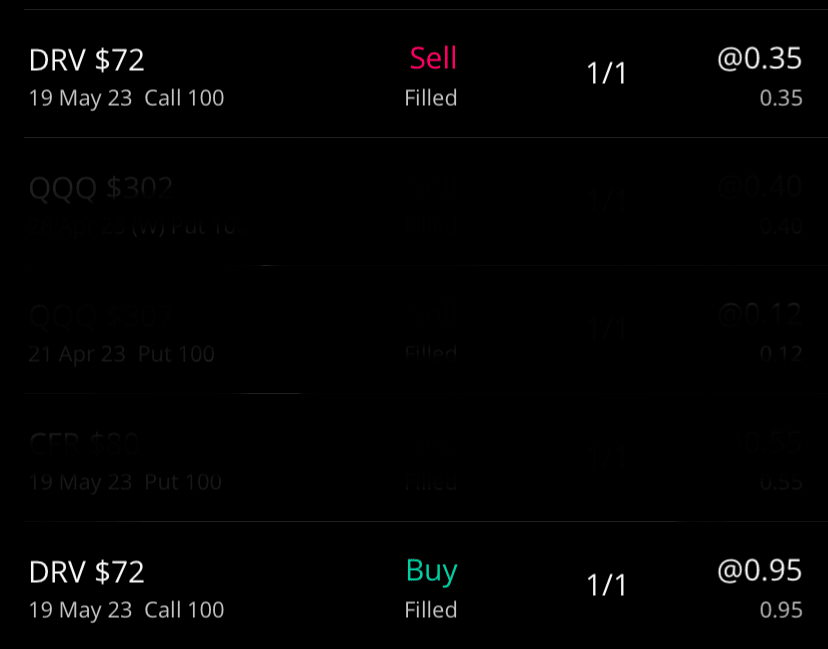Screen dimensions: 828x649
Task: Tap the Filled status under Buy
Action: (431, 610)
